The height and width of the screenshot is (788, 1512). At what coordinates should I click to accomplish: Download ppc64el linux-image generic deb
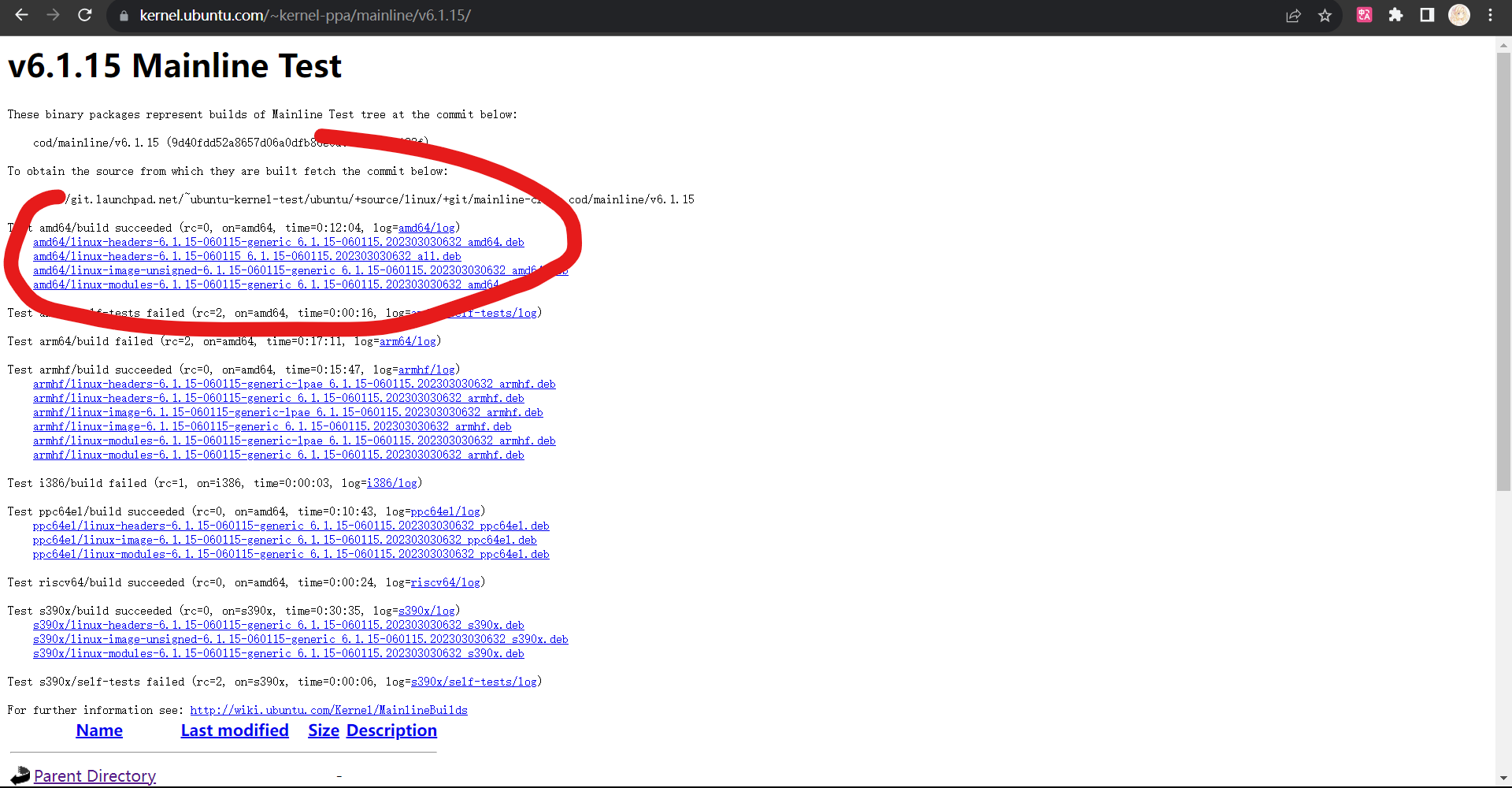tap(284, 540)
